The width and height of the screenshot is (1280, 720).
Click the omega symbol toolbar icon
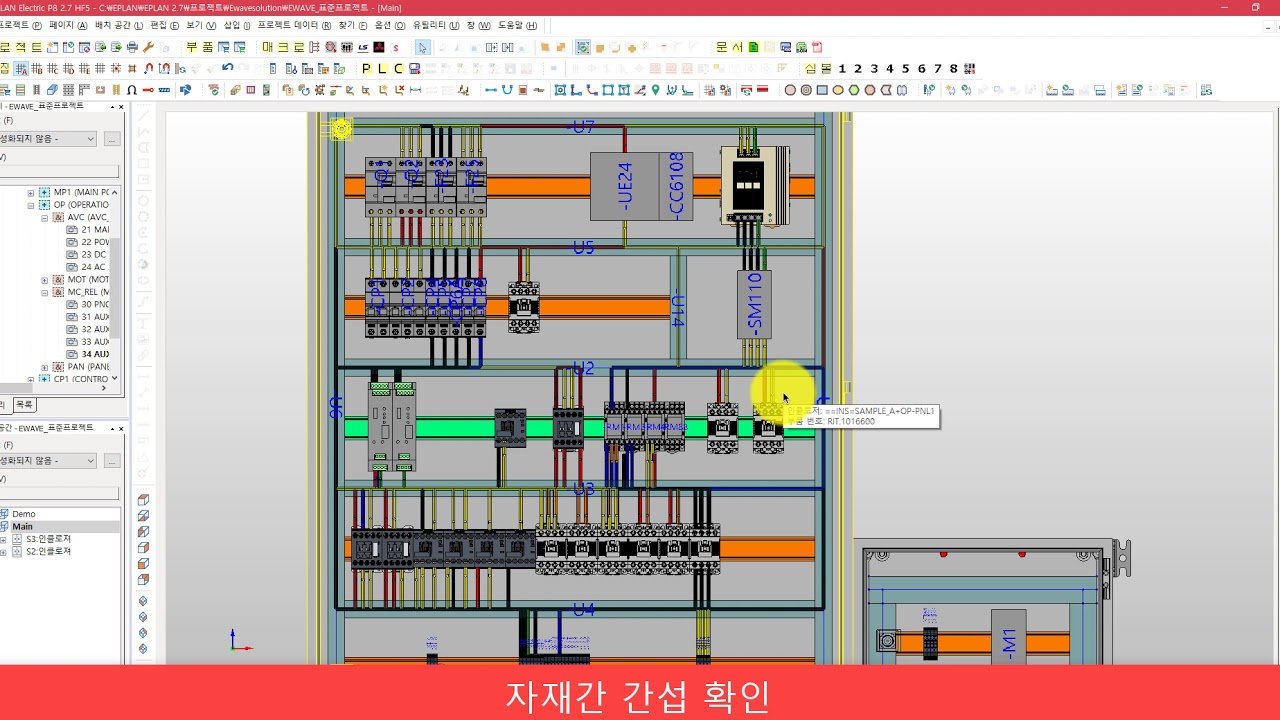(x=132, y=90)
